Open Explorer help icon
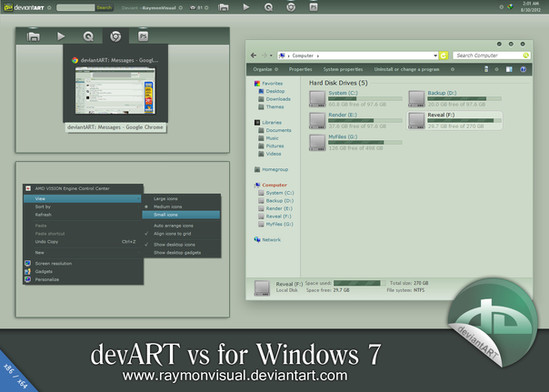 pyautogui.click(x=523, y=69)
